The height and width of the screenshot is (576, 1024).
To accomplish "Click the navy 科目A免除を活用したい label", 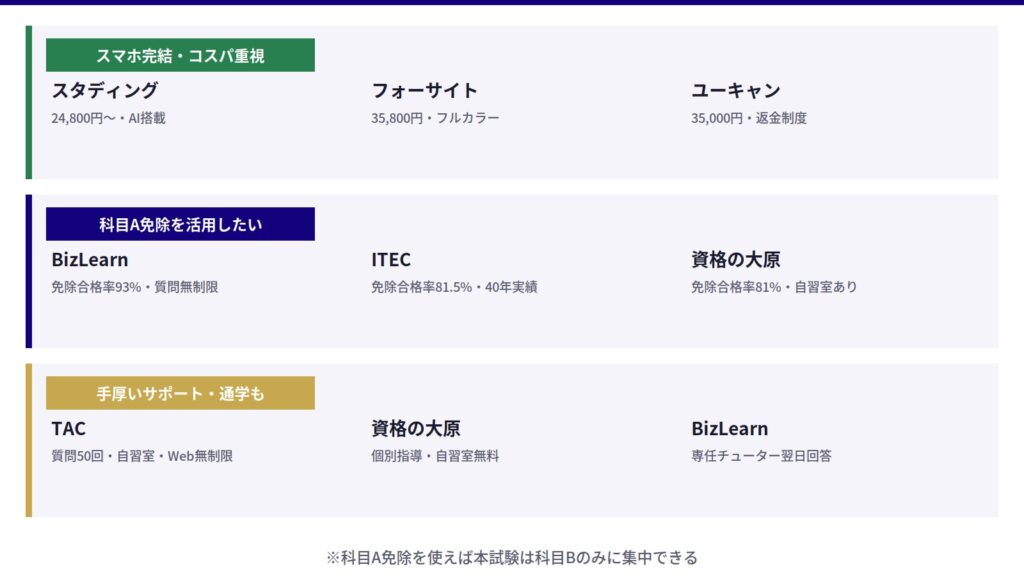I will click(180, 225).
